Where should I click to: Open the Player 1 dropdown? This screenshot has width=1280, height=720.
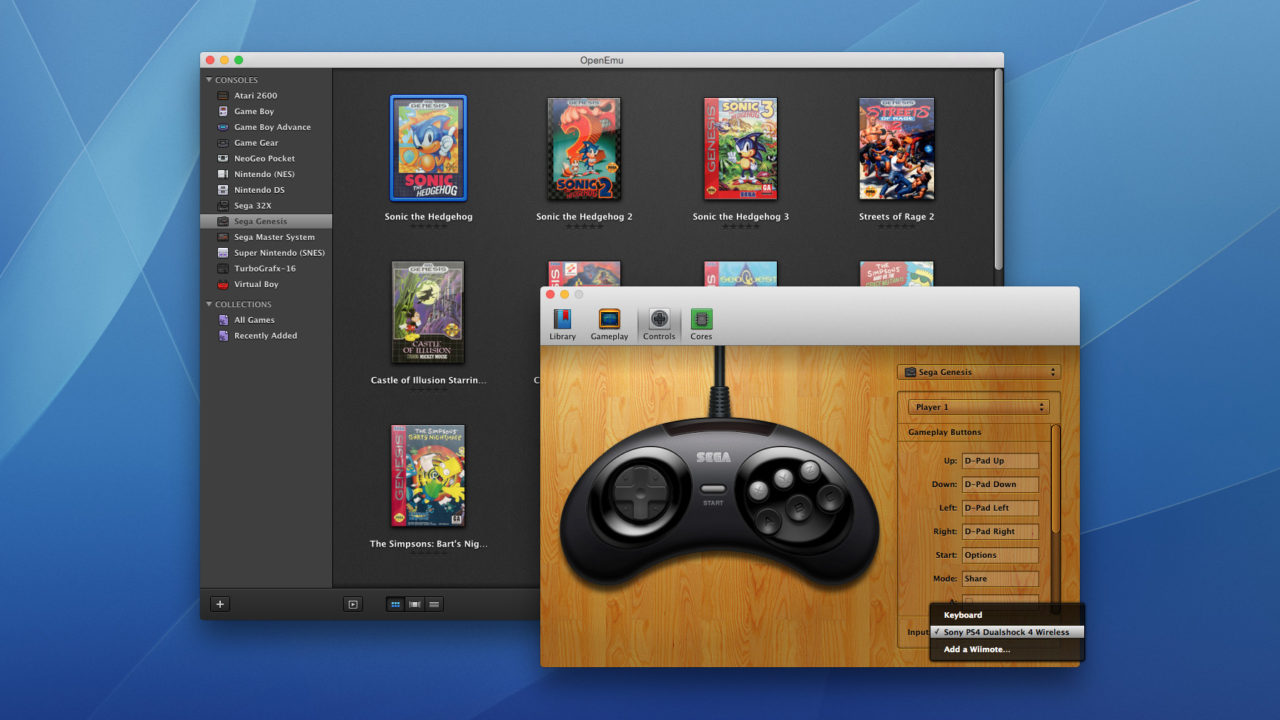tap(979, 407)
